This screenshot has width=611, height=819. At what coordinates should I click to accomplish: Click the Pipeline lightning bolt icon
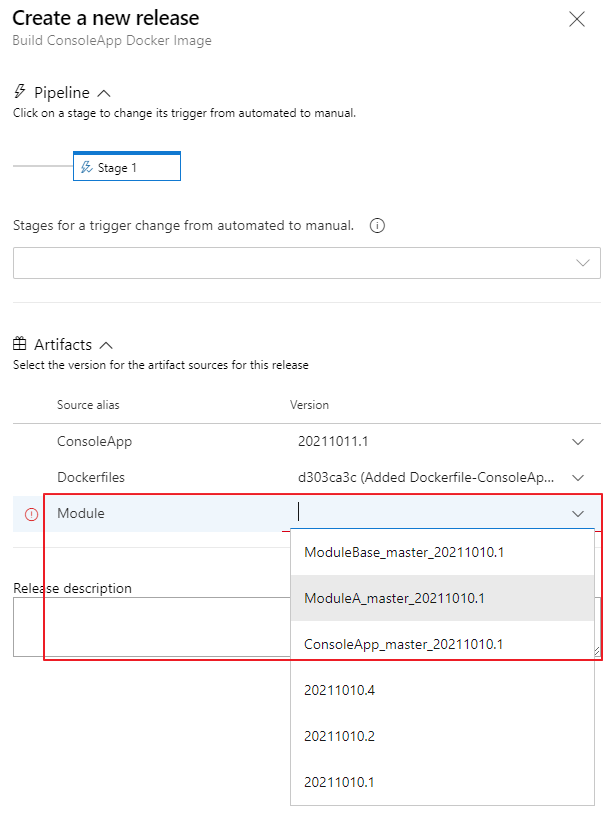(x=20, y=92)
